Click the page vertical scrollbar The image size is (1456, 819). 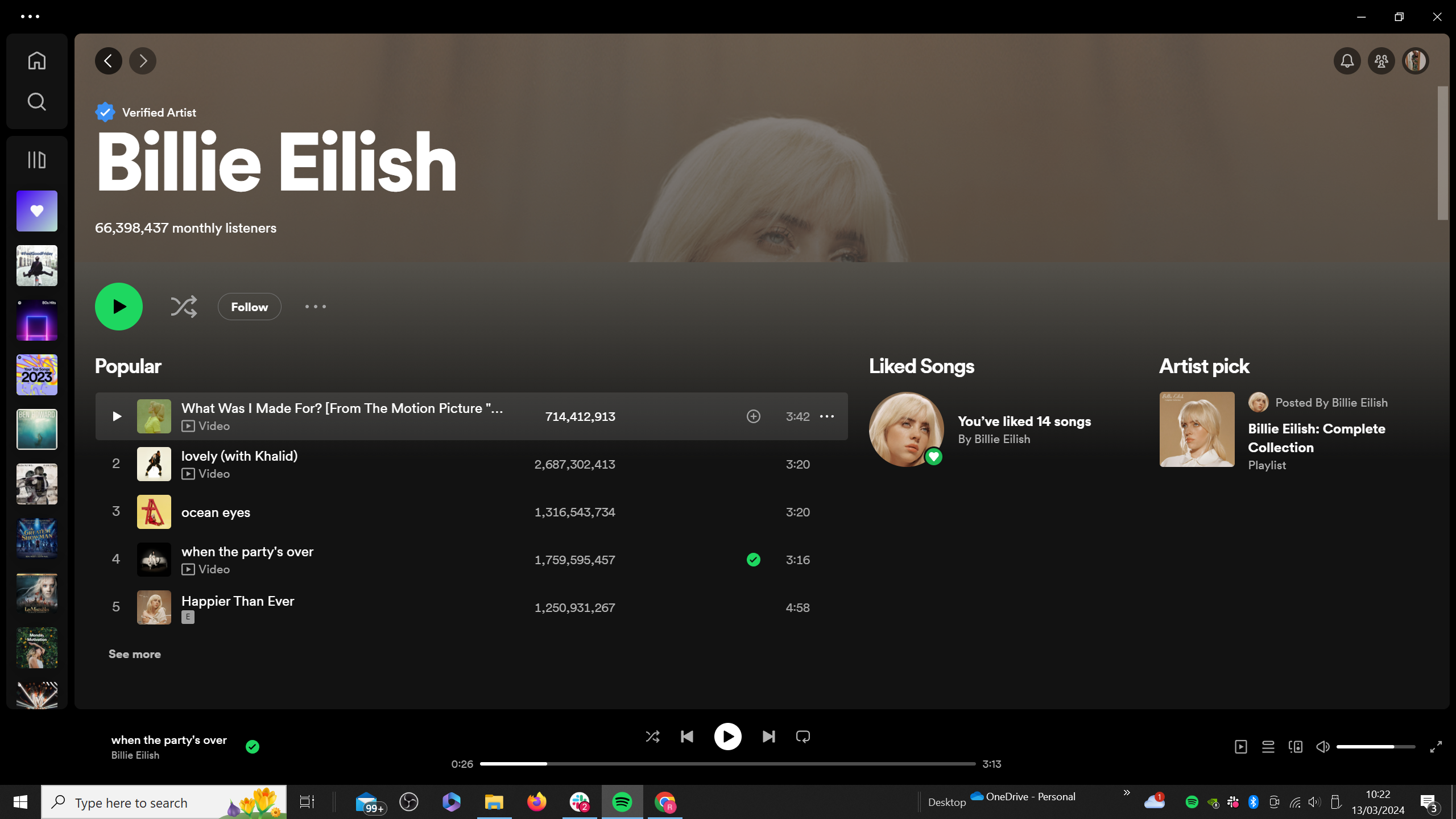pyautogui.click(x=1443, y=153)
